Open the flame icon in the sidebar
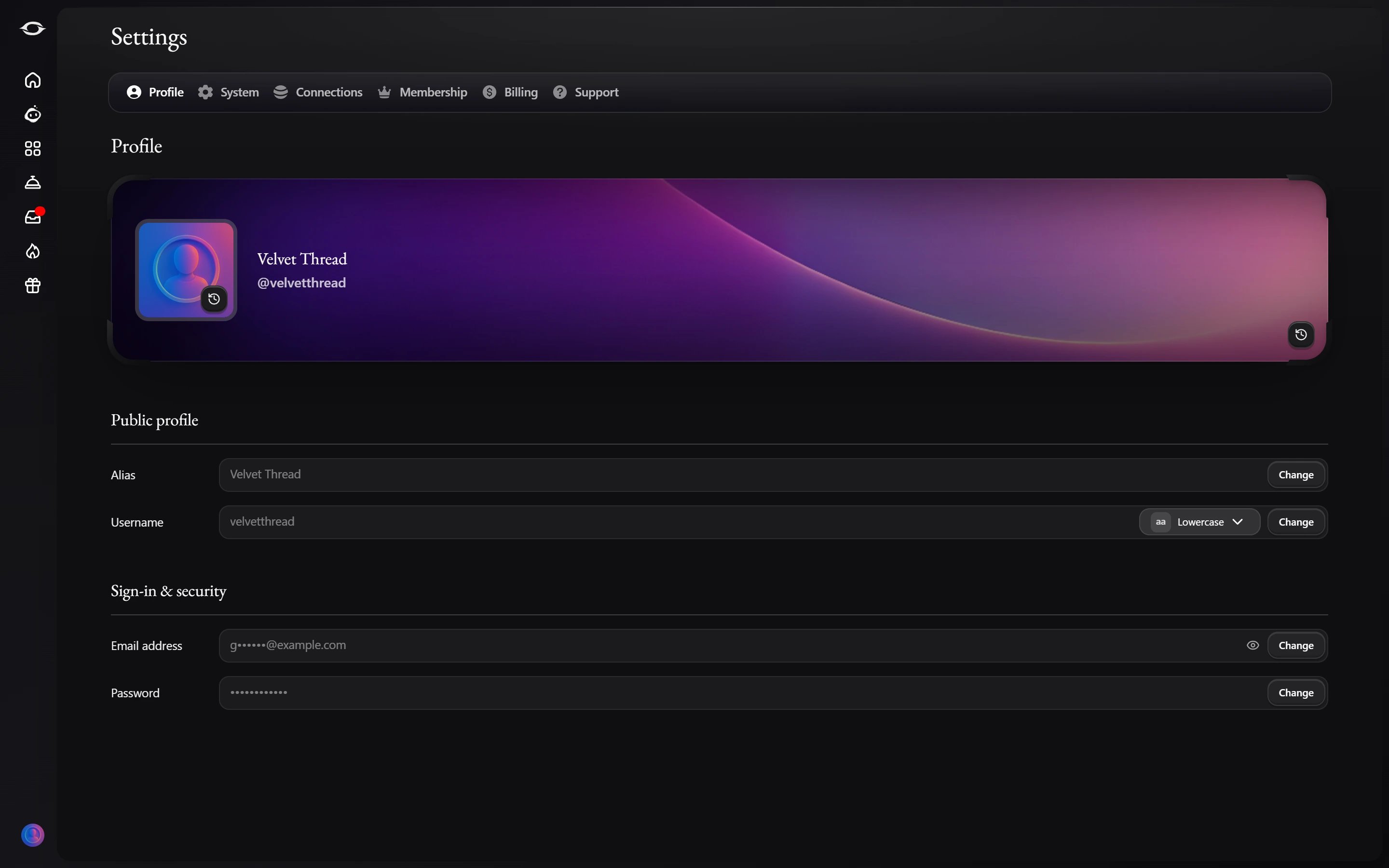The width and height of the screenshot is (1389, 868). [x=33, y=251]
